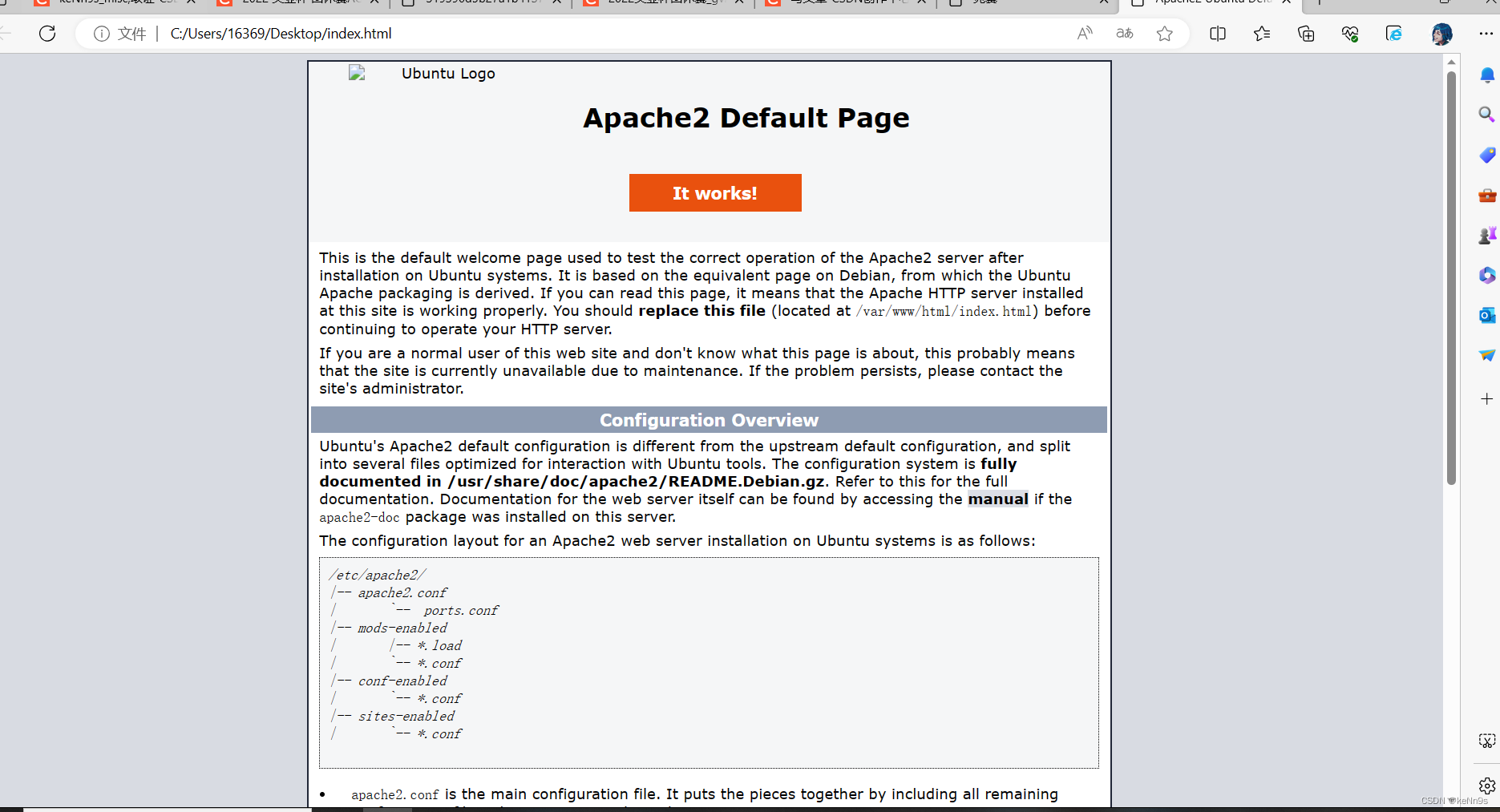The height and width of the screenshot is (812, 1500).
Task: Click mods-enabled in the directory tree
Action: [x=402, y=628]
